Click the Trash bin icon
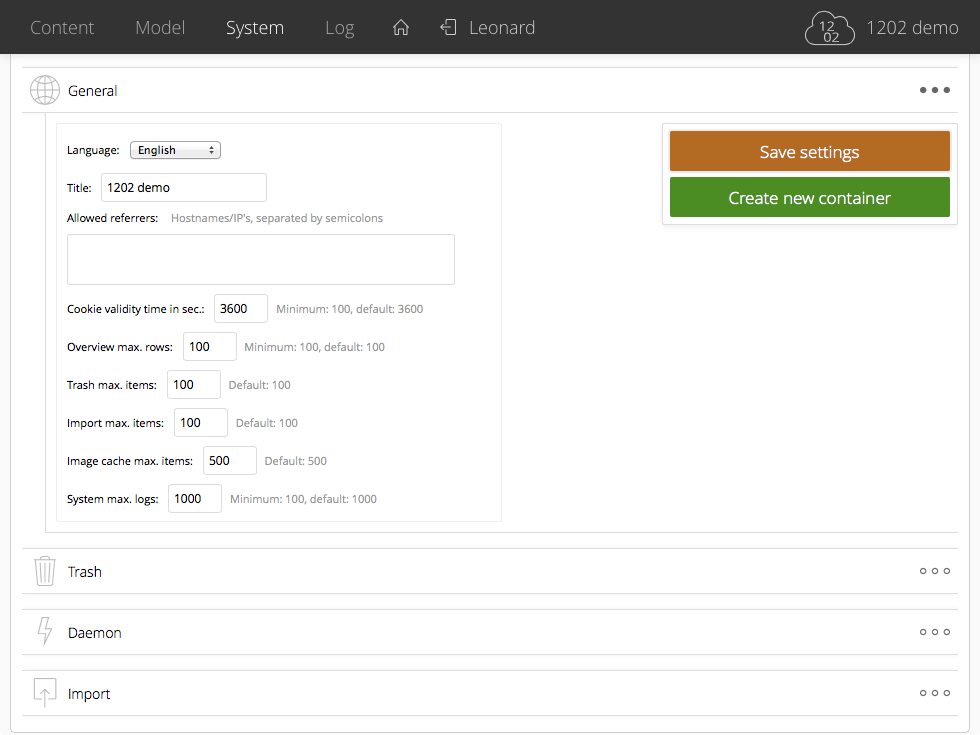The height and width of the screenshot is (735, 980). 45,572
